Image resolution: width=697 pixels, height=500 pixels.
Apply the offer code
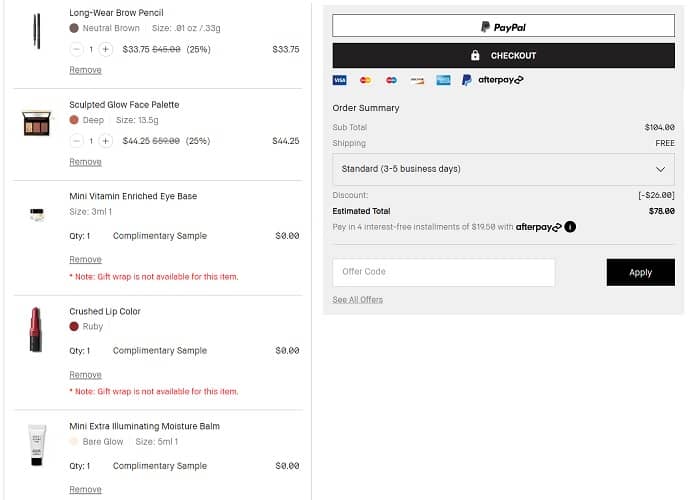pyautogui.click(x=640, y=272)
